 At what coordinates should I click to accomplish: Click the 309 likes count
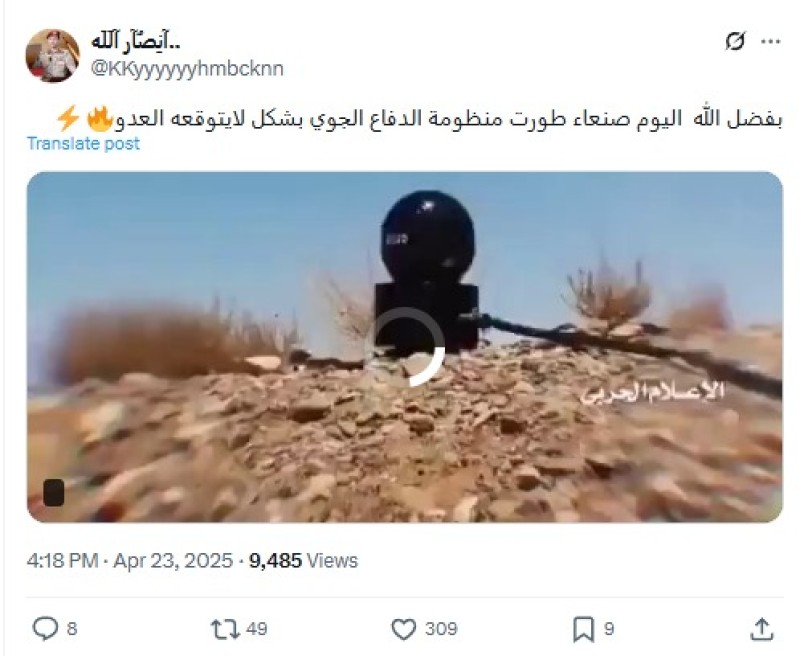coord(441,629)
